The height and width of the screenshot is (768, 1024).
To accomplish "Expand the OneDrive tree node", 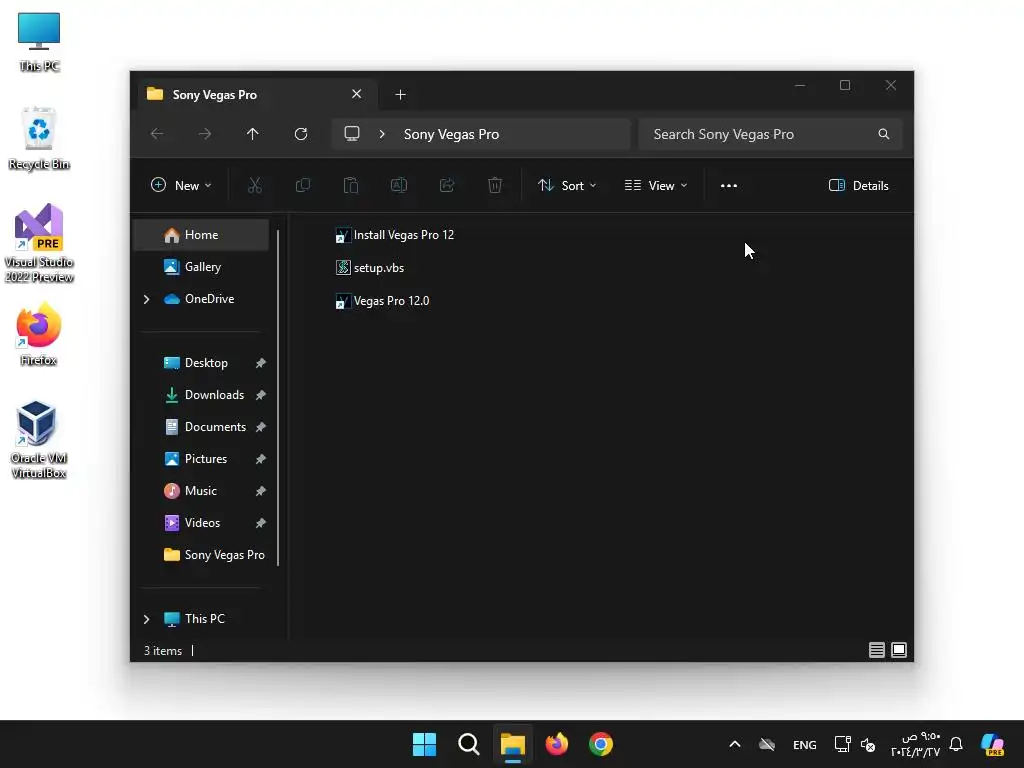I will coord(146,299).
